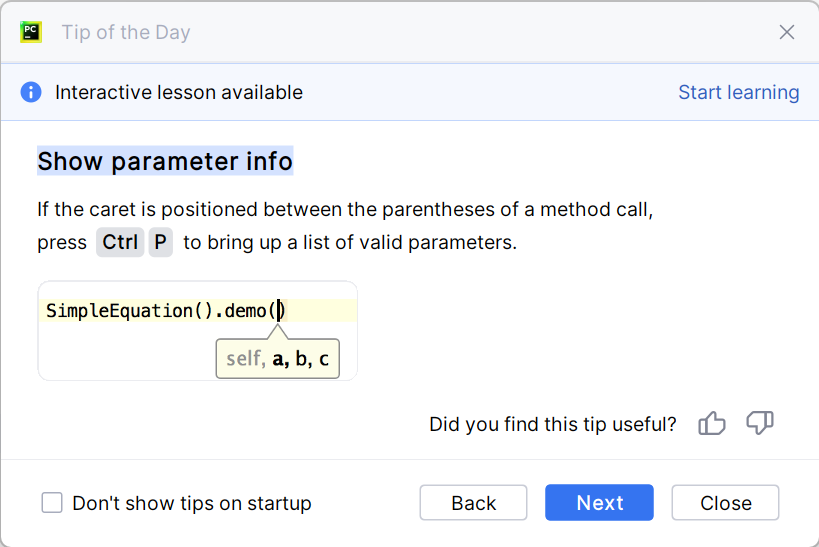The height and width of the screenshot is (547, 819).
Task: Click the PyCharm logo icon in title bar
Action: [31, 32]
